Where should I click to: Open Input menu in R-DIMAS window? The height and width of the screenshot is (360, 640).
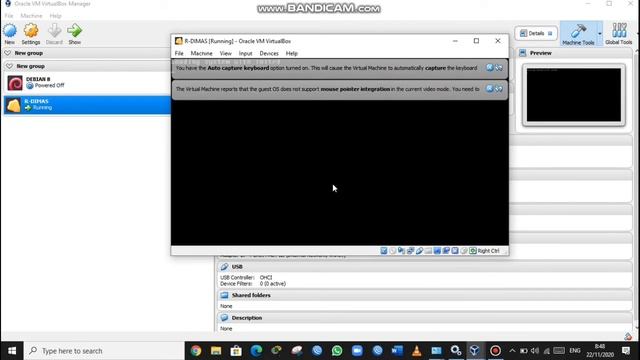click(245, 53)
